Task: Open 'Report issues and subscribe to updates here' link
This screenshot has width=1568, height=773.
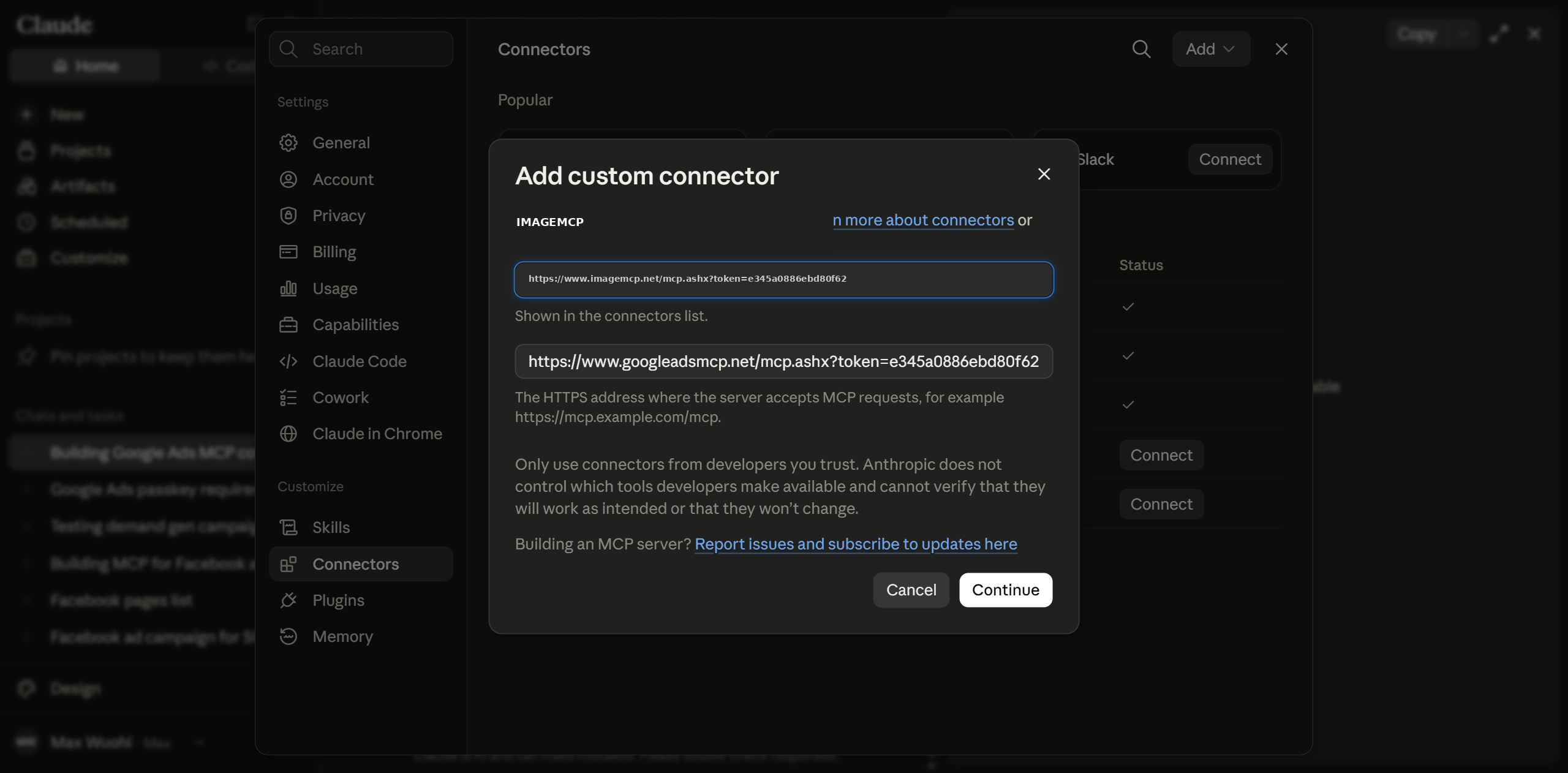Action: 856,544
